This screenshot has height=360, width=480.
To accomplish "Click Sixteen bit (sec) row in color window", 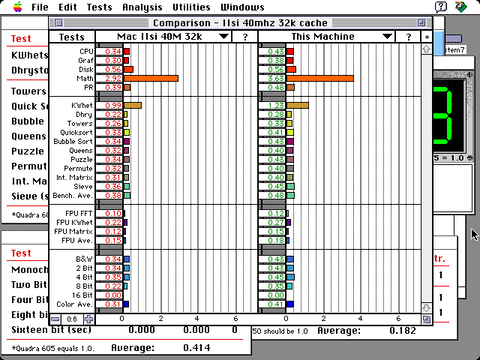I will point(125,330).
